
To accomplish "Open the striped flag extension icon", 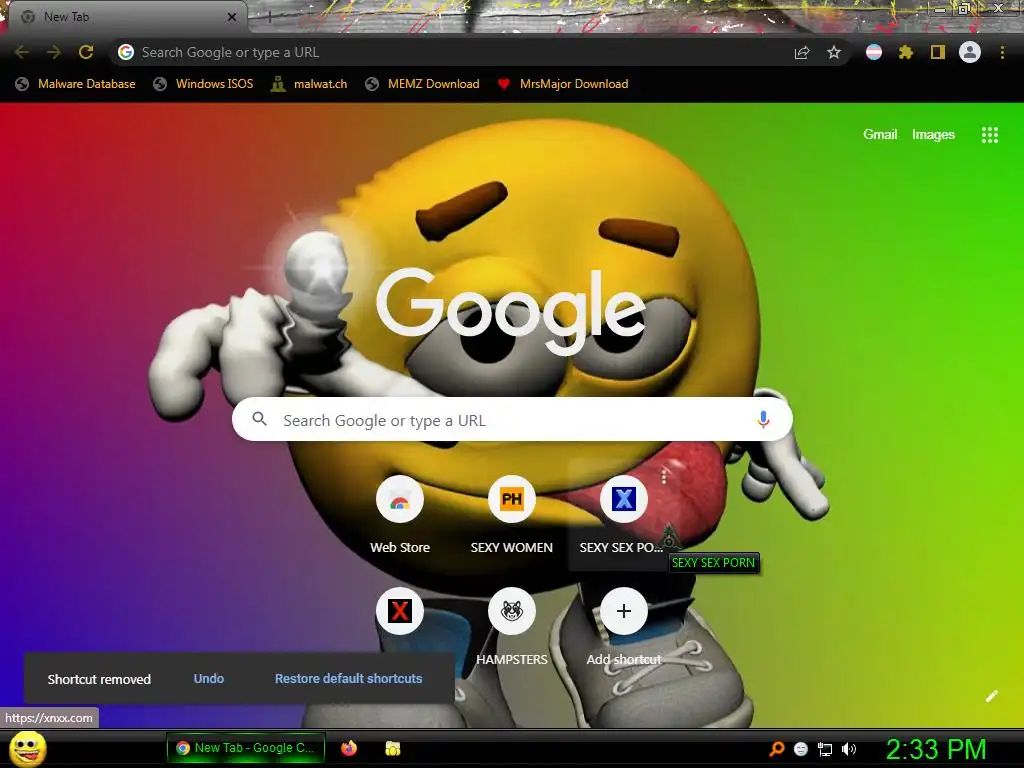I will (x=874, y=52).
